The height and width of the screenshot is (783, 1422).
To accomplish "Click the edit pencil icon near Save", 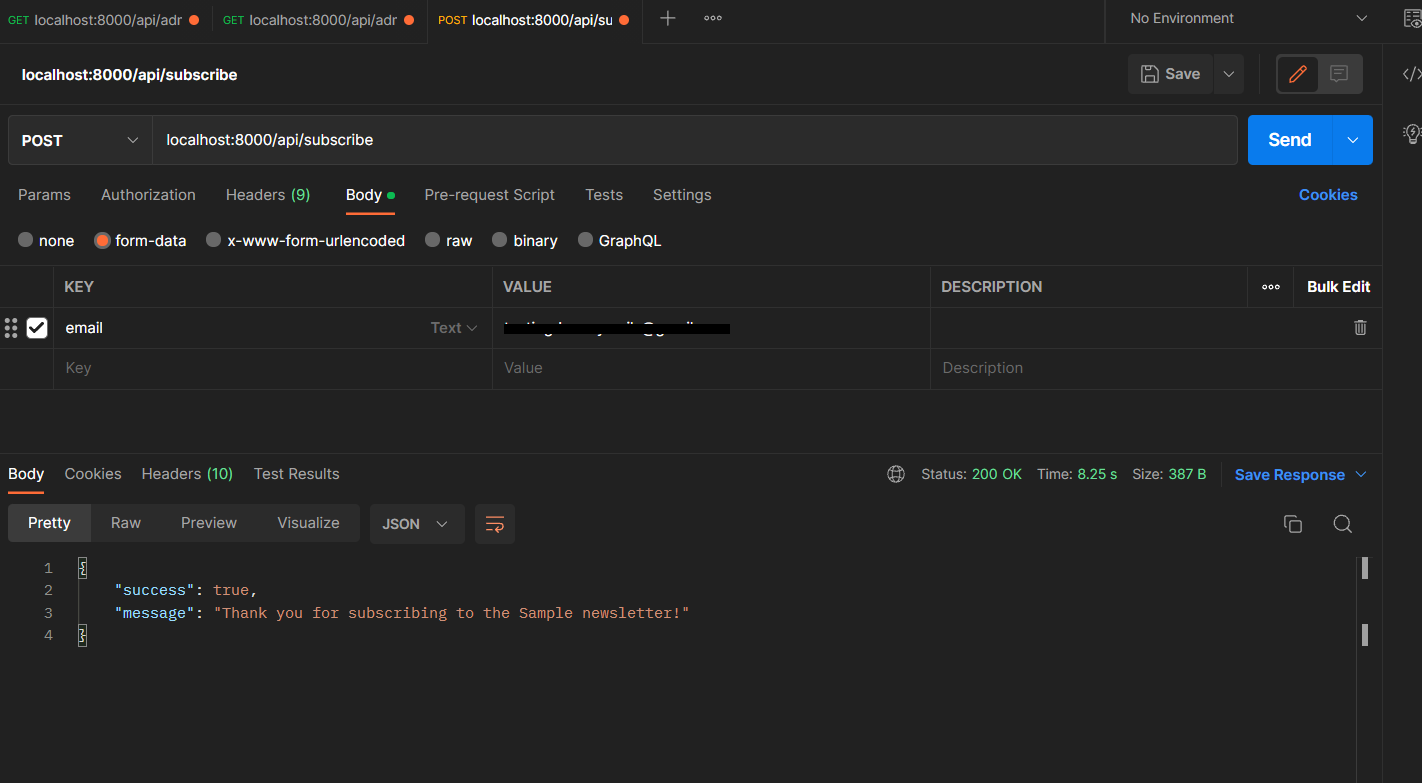I will point(1297,73).
